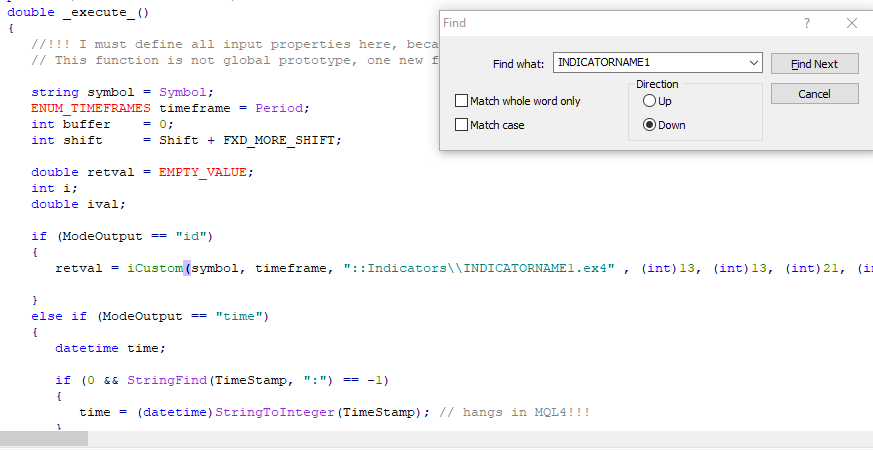Screen dimensions: 873x450
Task: Click the "hangs in MQL4!!!" comment
Action: (514, 413)
